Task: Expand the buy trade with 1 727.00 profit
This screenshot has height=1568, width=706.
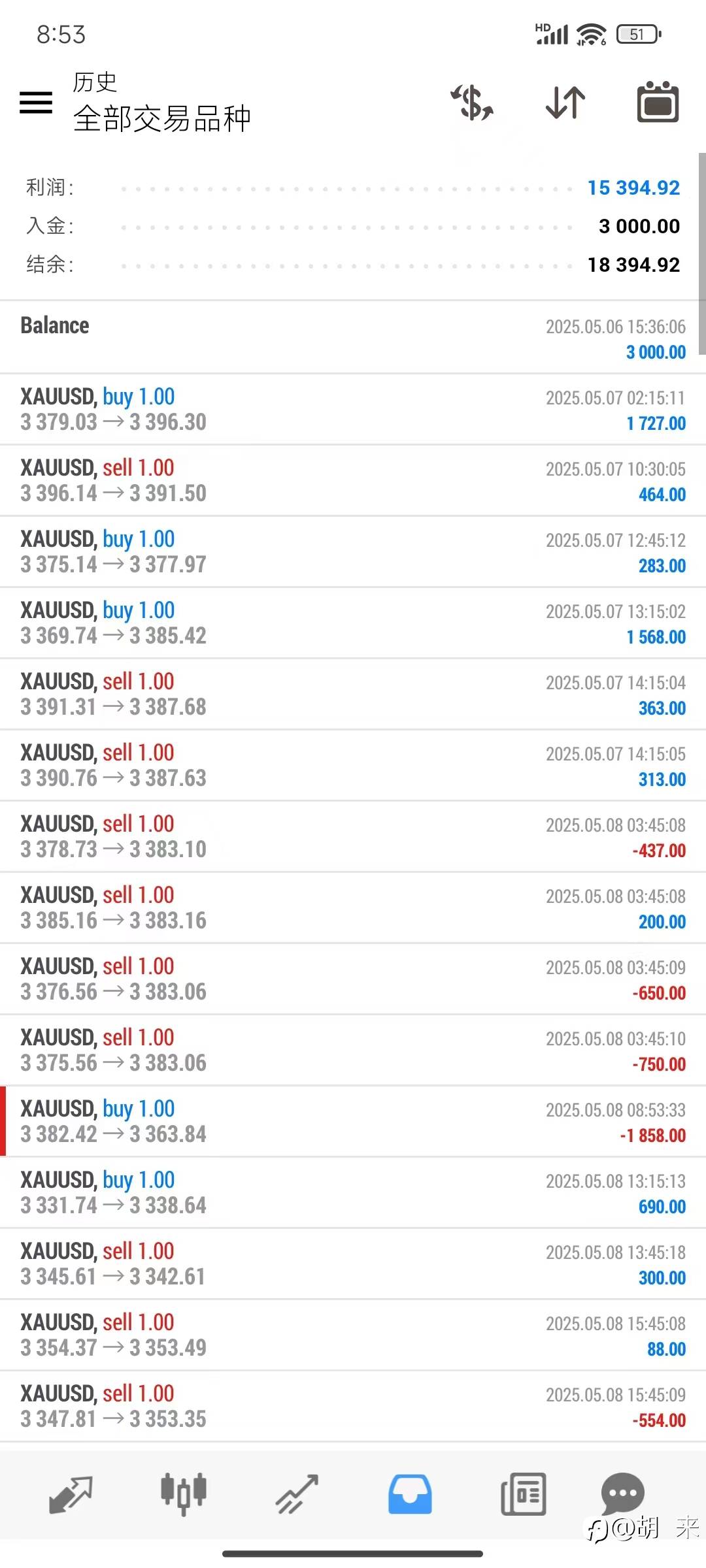Action: coord(353,410)
